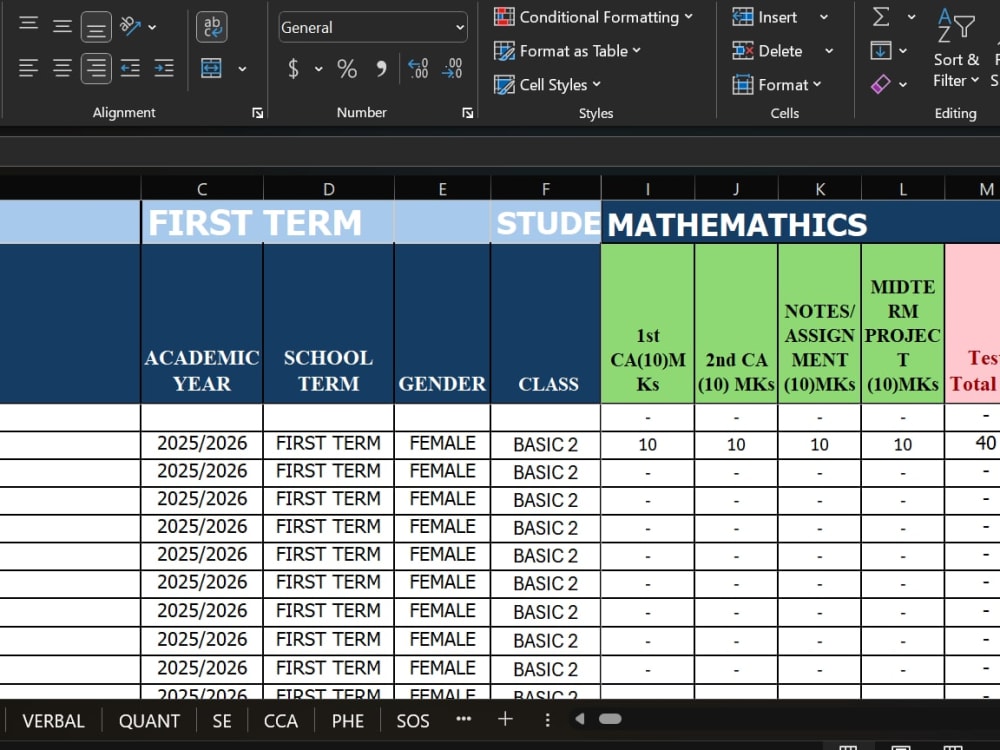Switch to VERBAL sheet tab
Image resolution: width=1000 pixels, height=750 pixels.
(54, 721)
